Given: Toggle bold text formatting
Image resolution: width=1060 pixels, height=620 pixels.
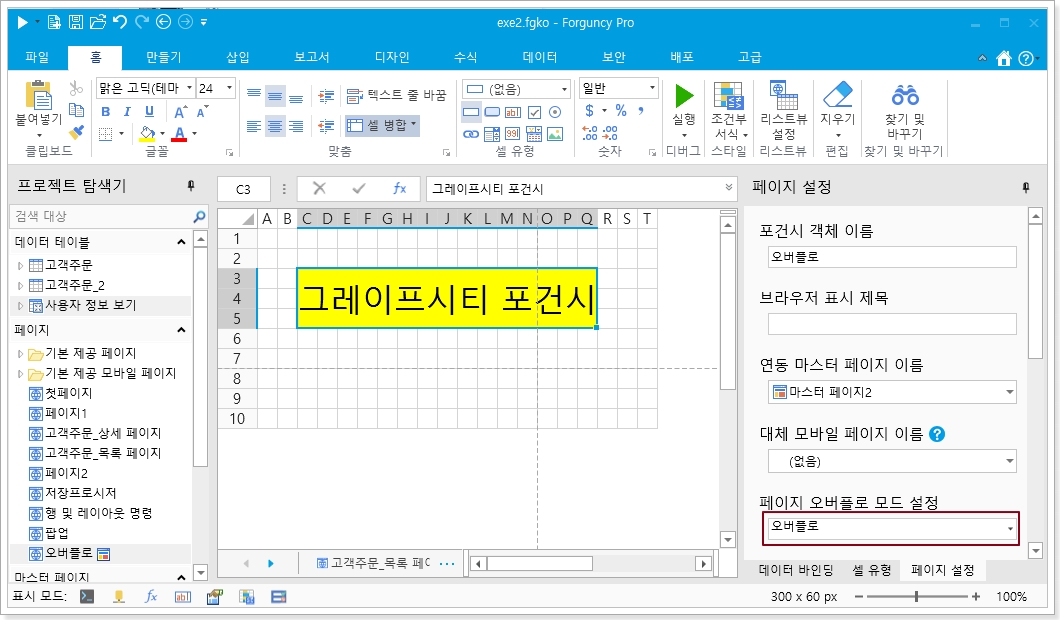Looking at the screenshot, I should (106, 111).
